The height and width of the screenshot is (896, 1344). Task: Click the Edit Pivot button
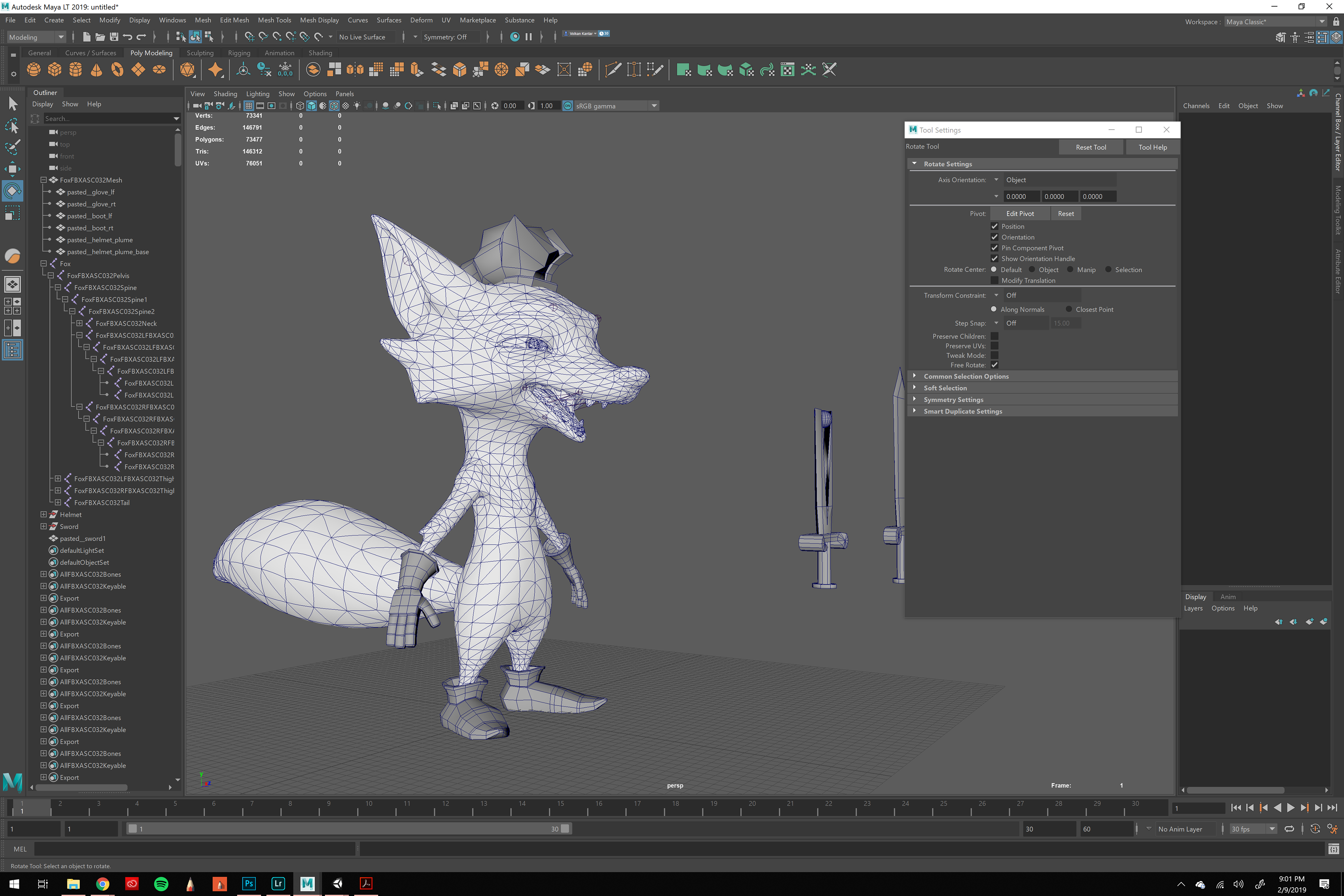pyautogui.click(x=1020, y=213)
